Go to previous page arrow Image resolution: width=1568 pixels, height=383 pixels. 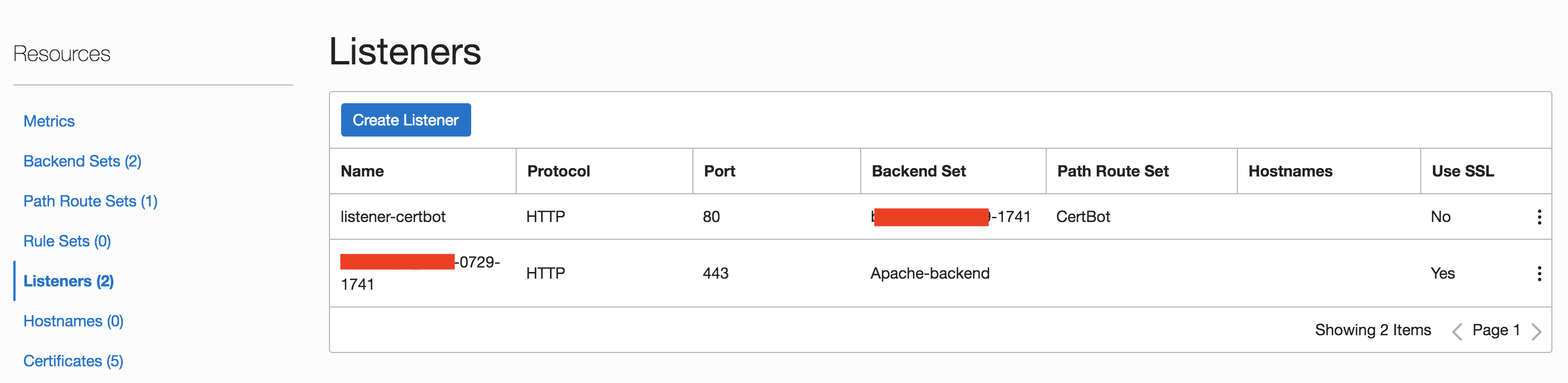click(1457, 331)
